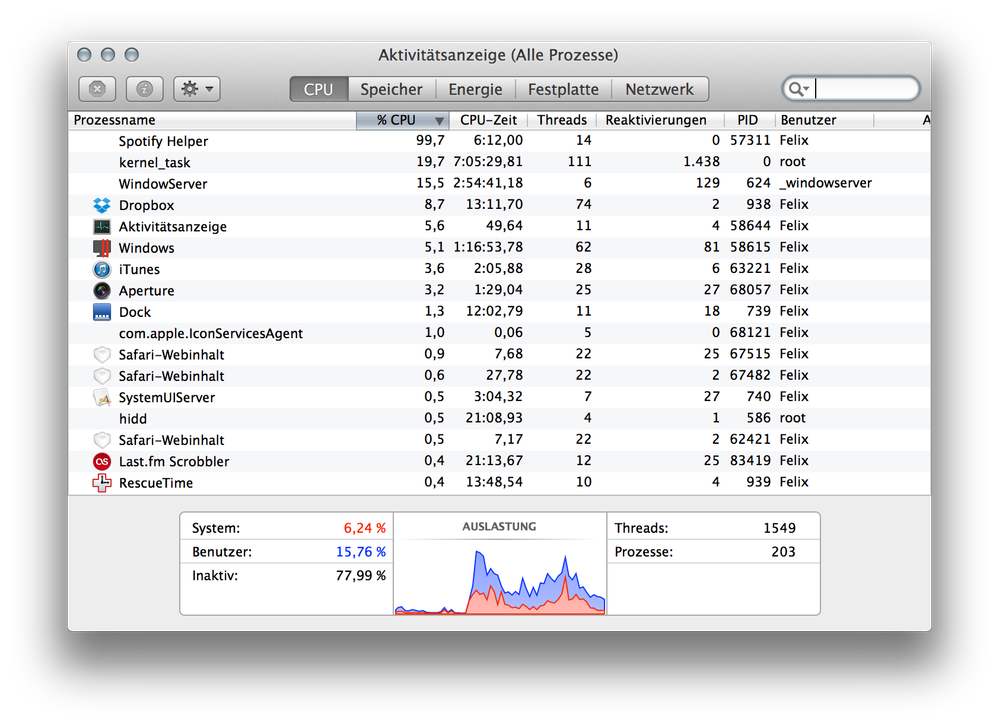The height and width of the screenshot is (725, 999).
Task: Click thread count 111 of kernel_task
Action: coord(580,162)
